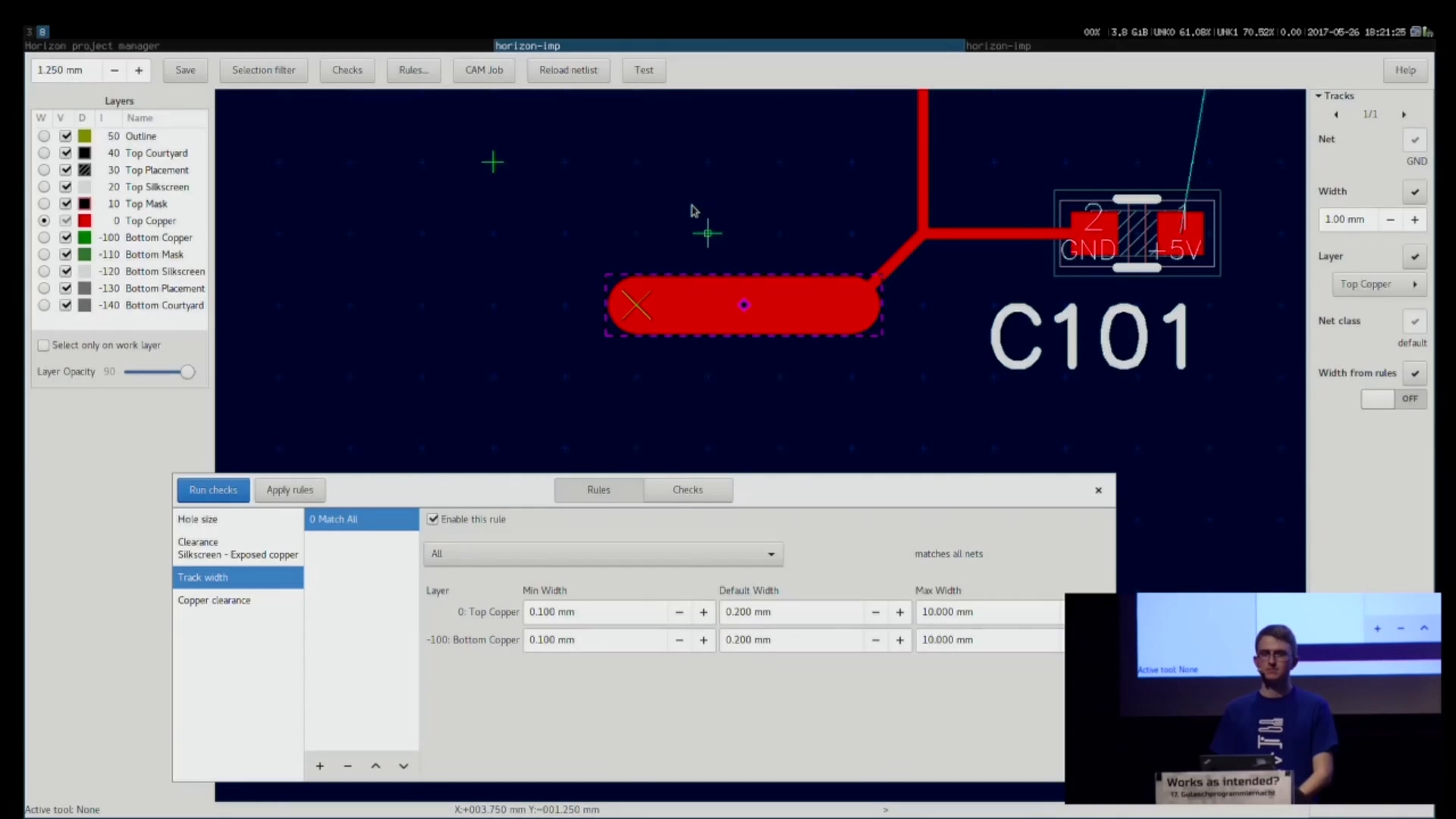Screen dimensions: 1456x819
Task: Open the CAM Job window
Action: 484,71
